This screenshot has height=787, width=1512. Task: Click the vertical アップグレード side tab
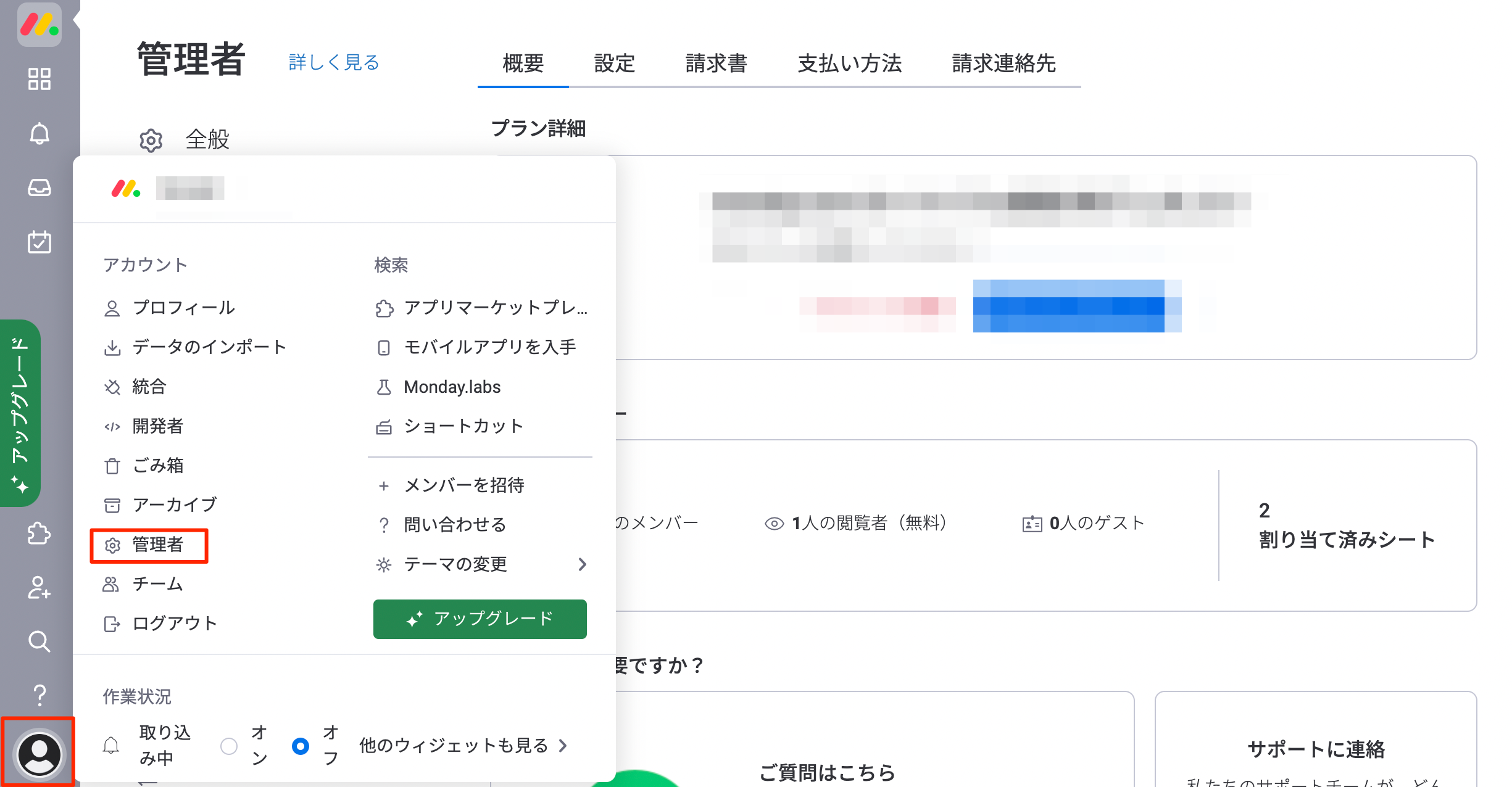pyautogui.click(x=20, y=412)
